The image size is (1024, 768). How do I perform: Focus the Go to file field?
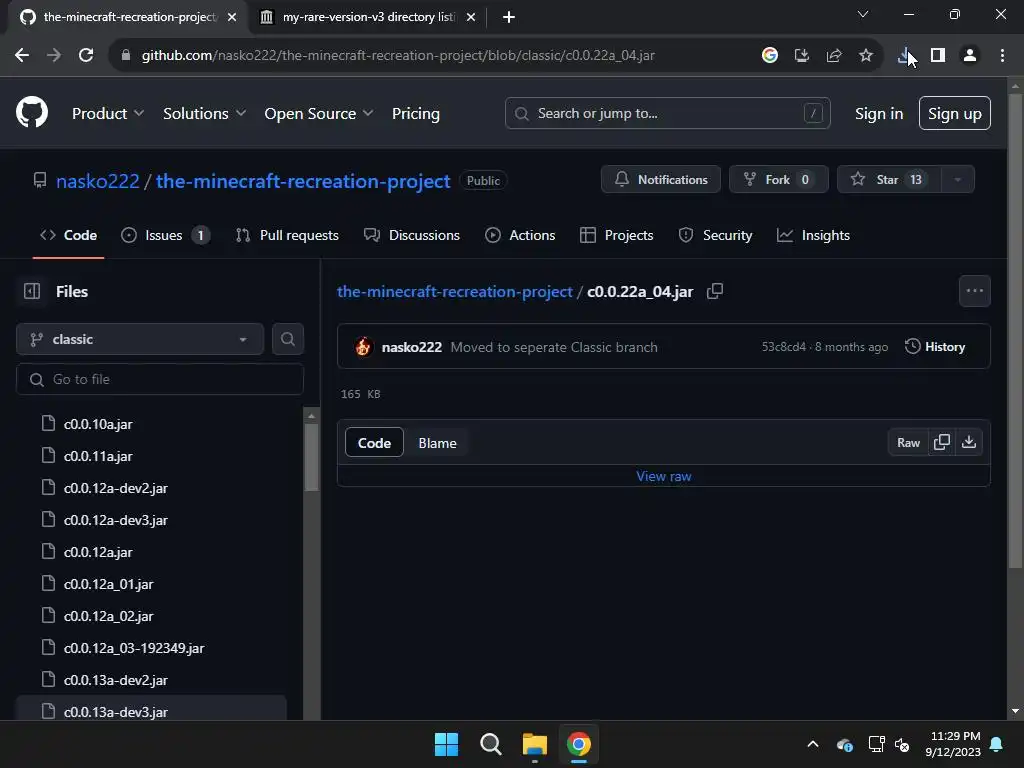[160, 379]
